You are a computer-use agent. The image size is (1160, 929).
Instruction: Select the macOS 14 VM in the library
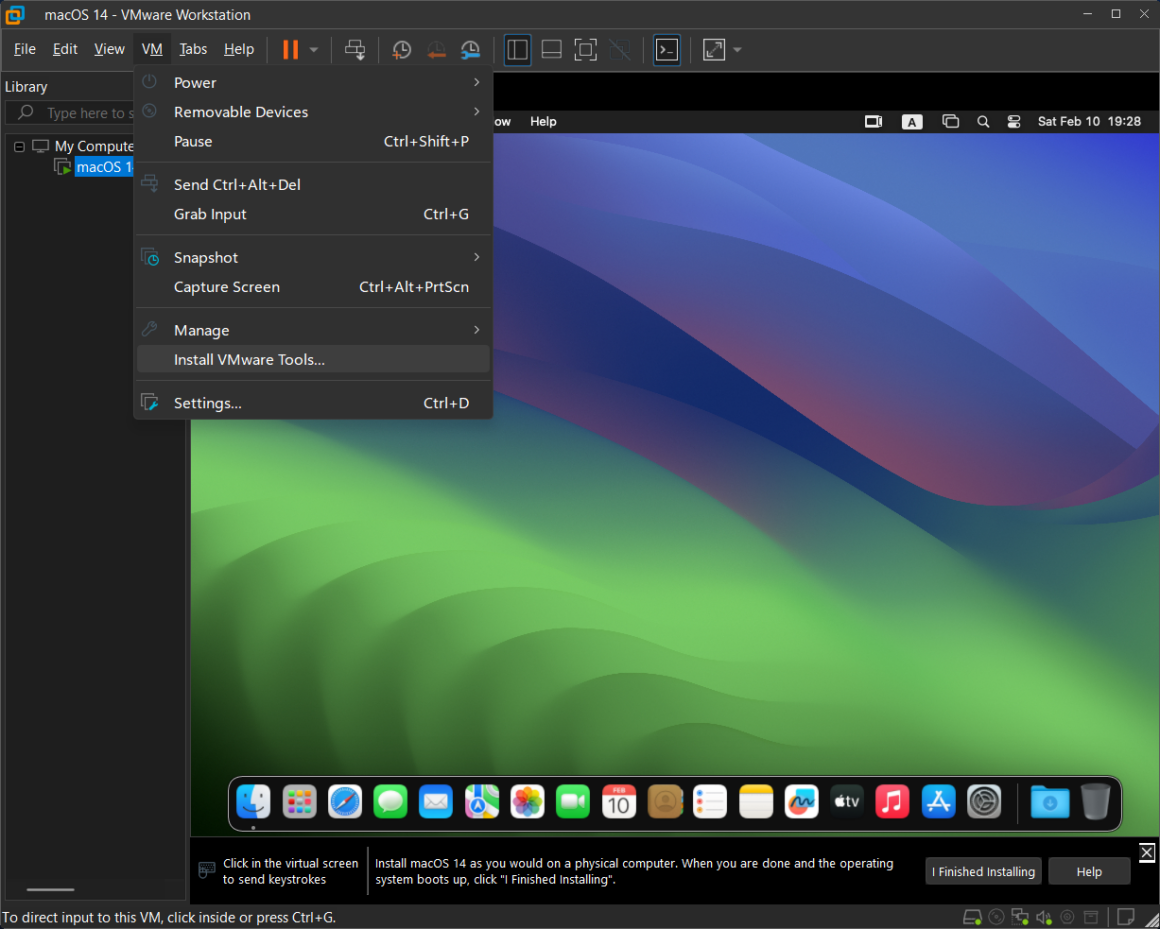pyautogui.click(x=104, y=167)
